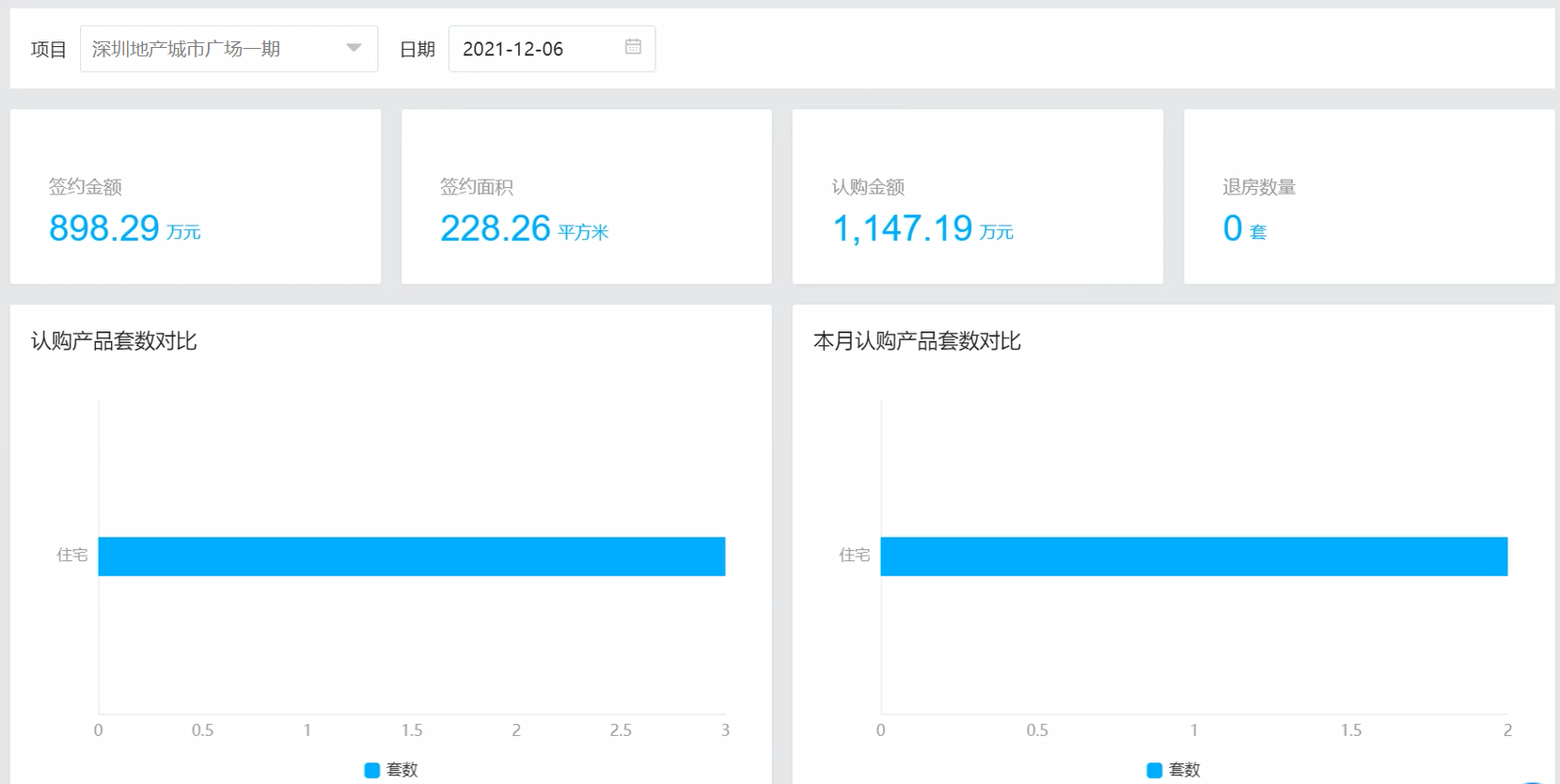This screenshot has width=1560, height=784.
Task: Select the 深圳地产城市广场一期 project text
Action: [x=186, y=49]
